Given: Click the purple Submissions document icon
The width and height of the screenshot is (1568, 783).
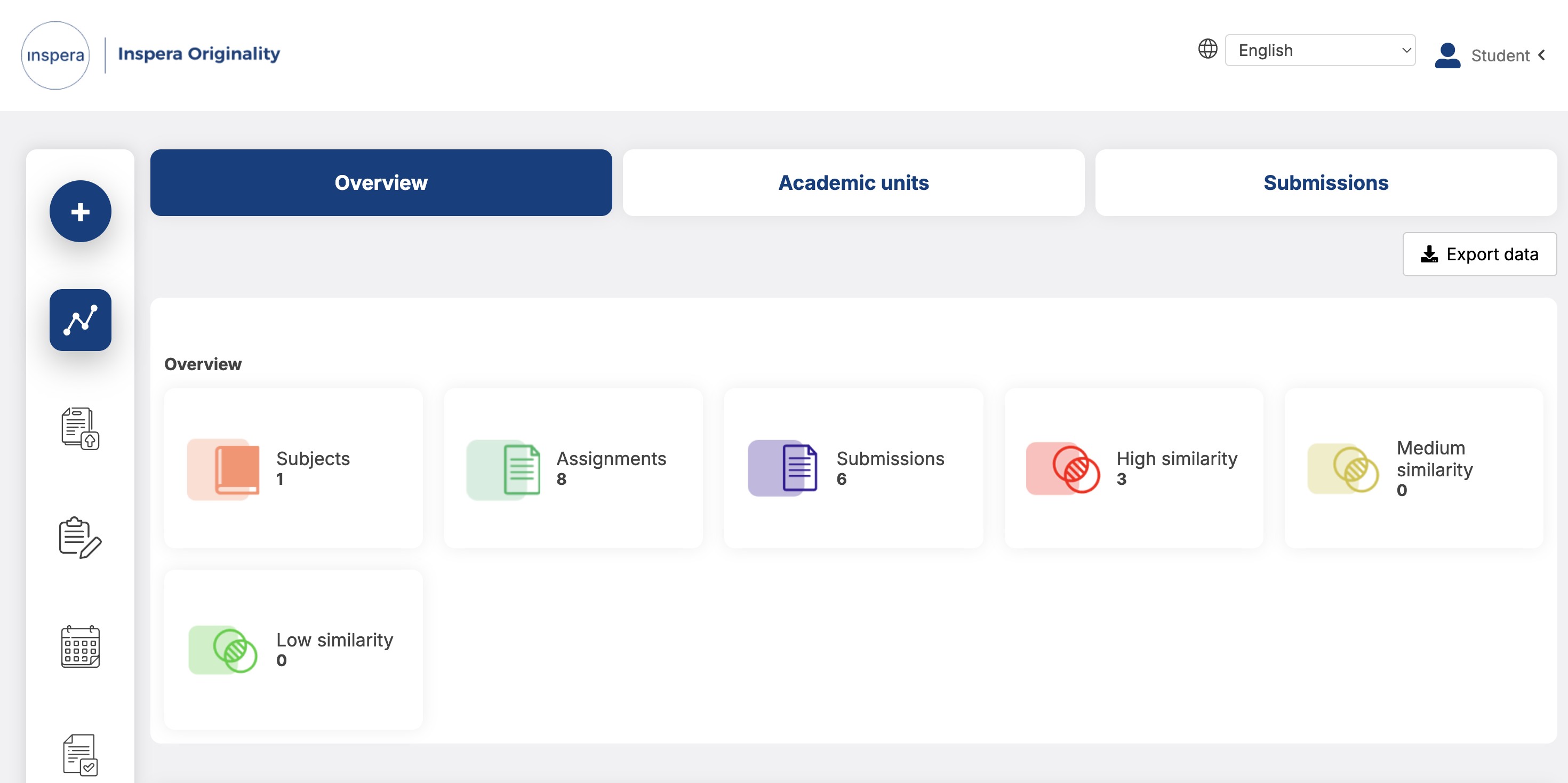Looking at the screenshot, I should 783,468.
